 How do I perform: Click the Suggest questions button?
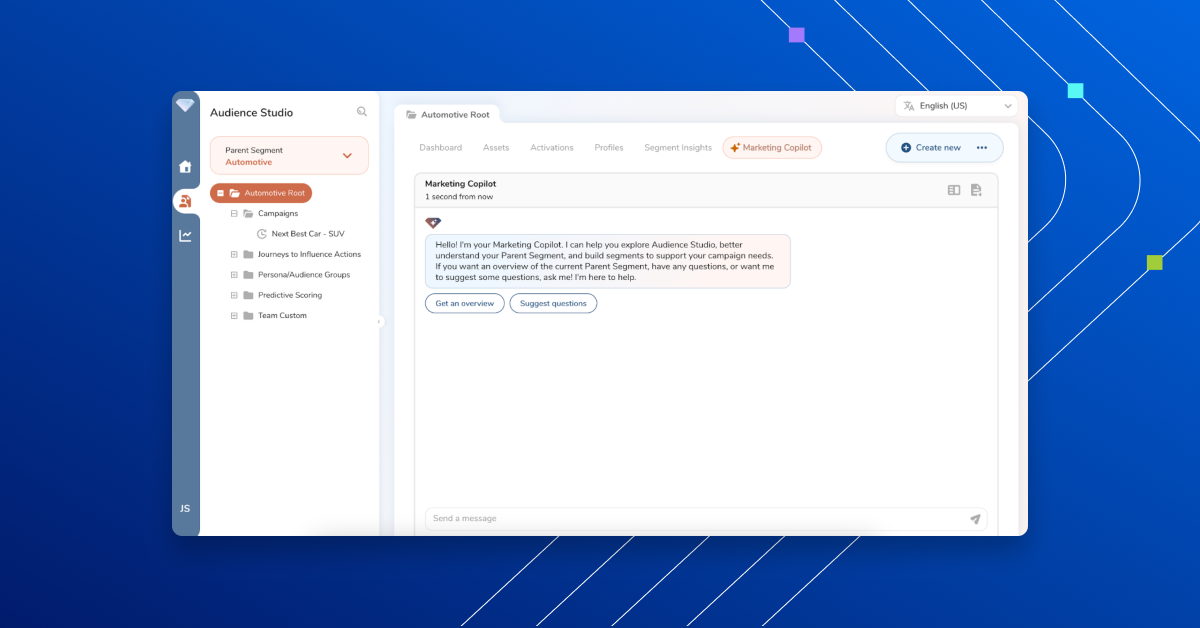click(x=553, y=303)
